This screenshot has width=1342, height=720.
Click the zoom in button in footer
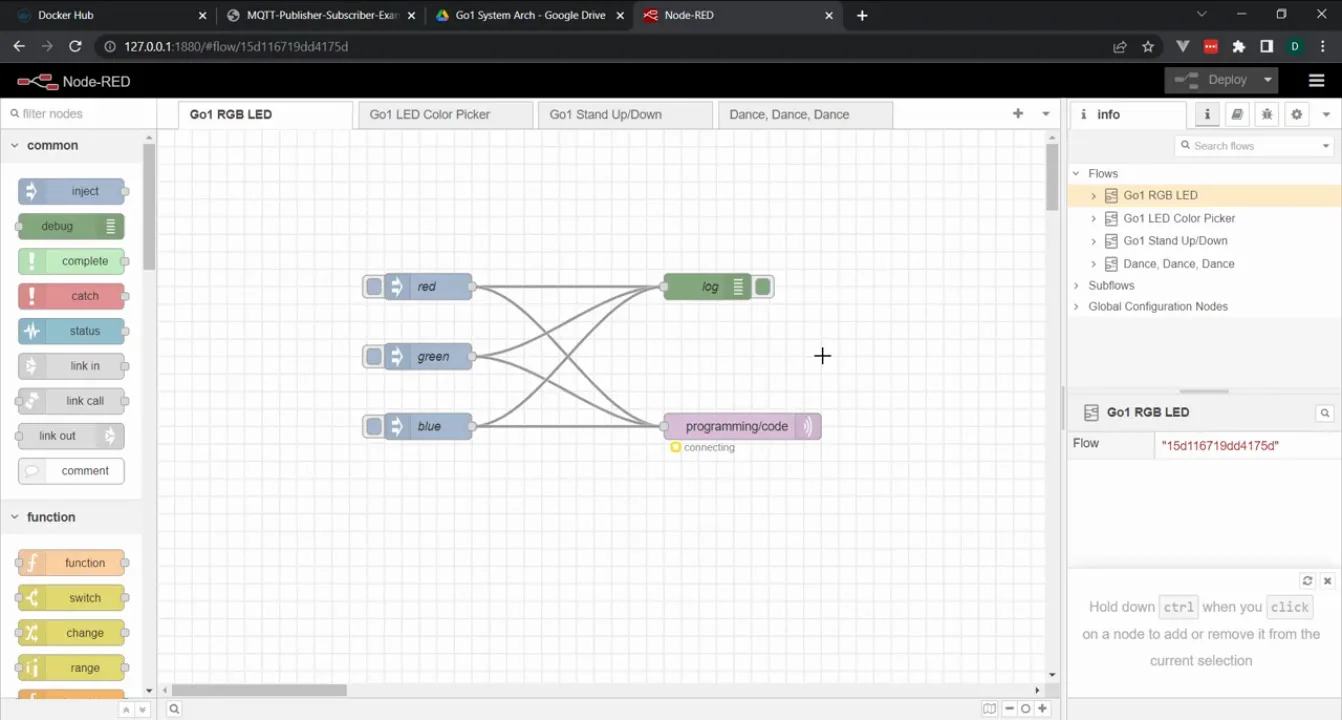click(x=1042, y=709)
